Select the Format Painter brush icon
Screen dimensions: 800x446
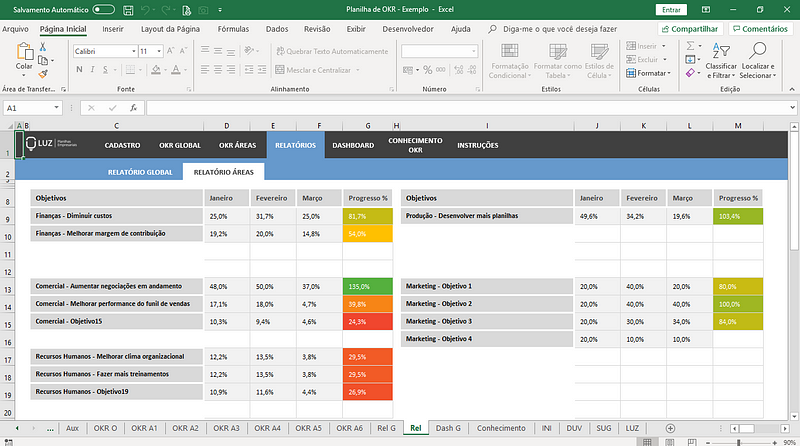43,75
